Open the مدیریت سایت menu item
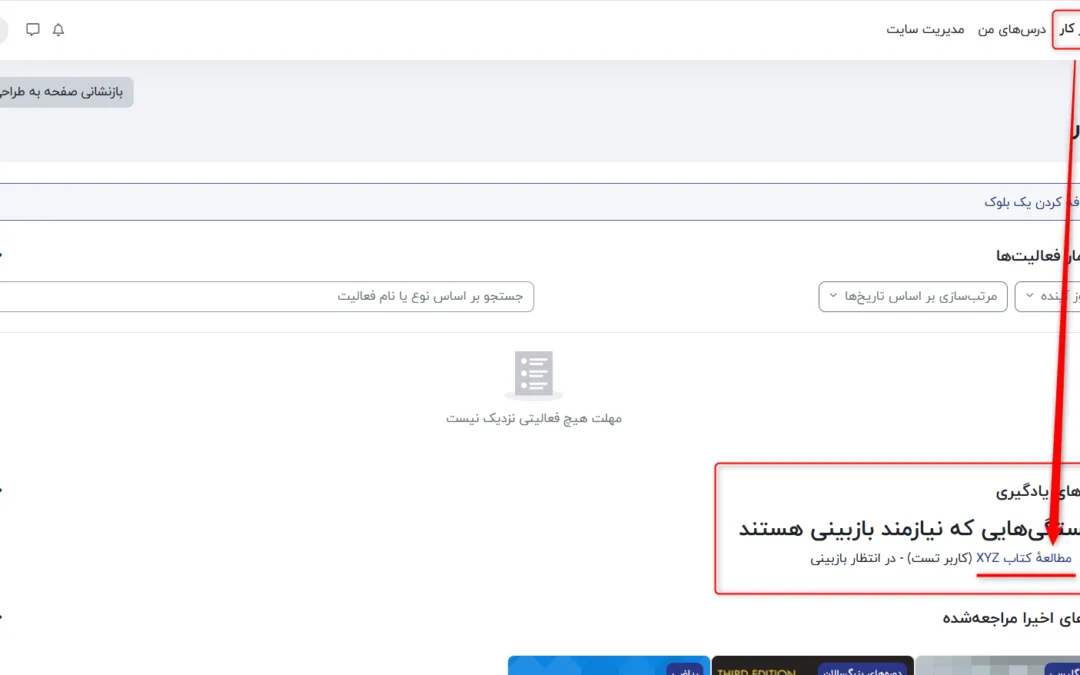This screenshot has height=675, width=1080. click(925, 30)
